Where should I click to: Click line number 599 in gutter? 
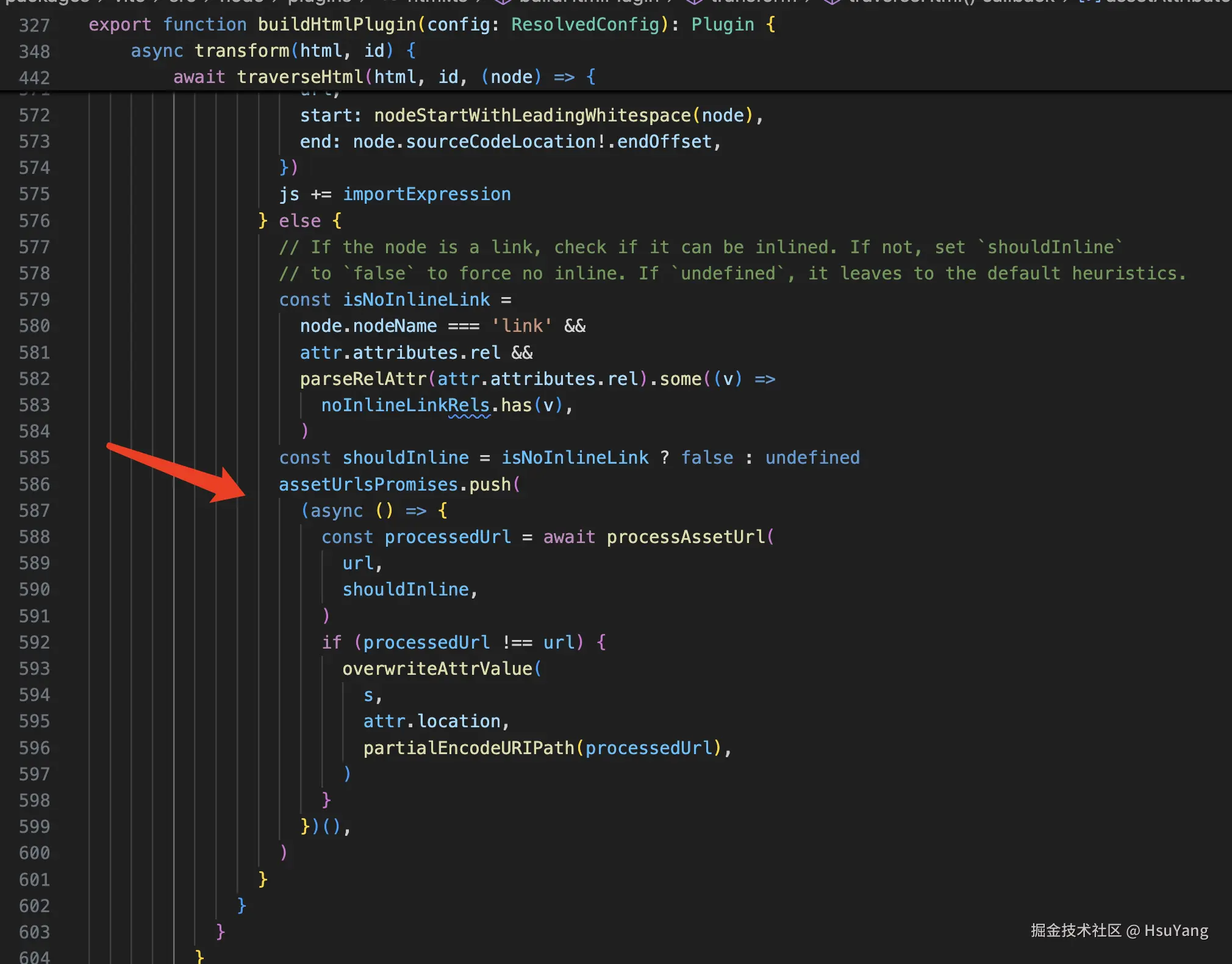click(x=34, y=827)
